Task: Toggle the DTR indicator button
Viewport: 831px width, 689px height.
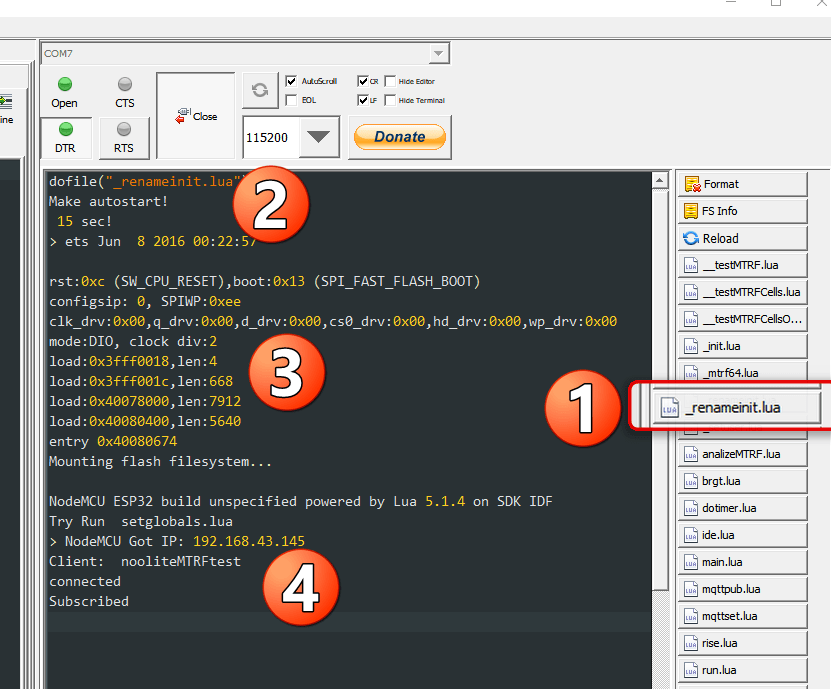Action: (66, 137)
